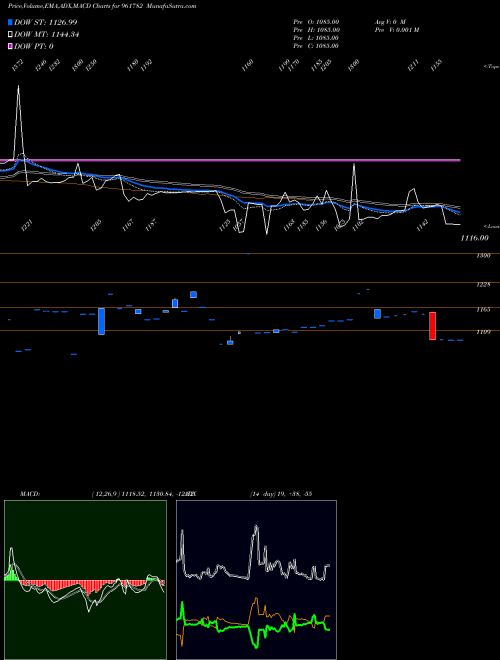Image resolution: width=500 pixels, height=660 pixels.
Task: Click the chart title mentioning MunafaSutra.com
Action: (102, 6)
